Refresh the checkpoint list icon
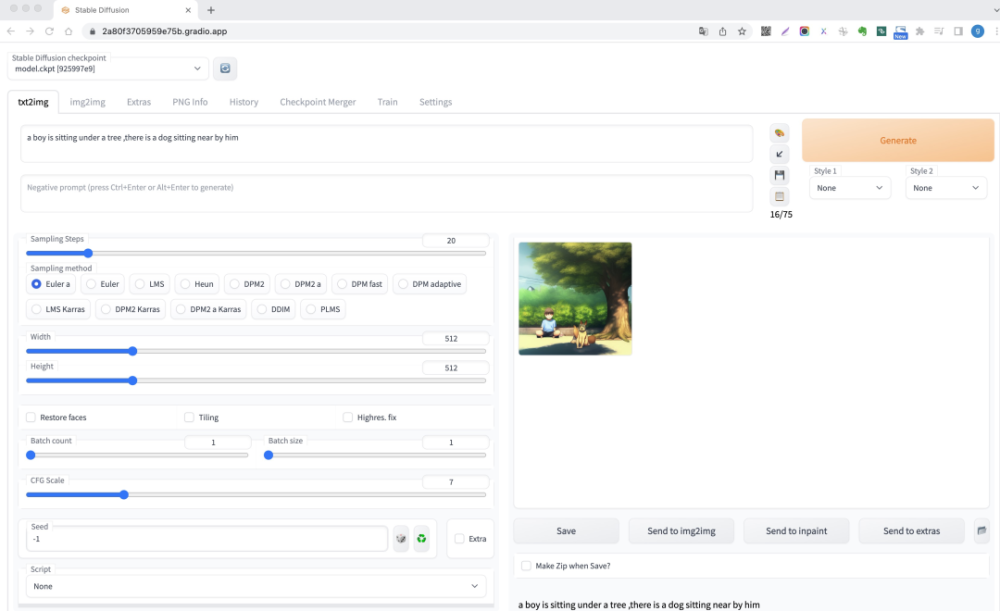Screen dimensions: 1000x611 (x=225, y=68)
